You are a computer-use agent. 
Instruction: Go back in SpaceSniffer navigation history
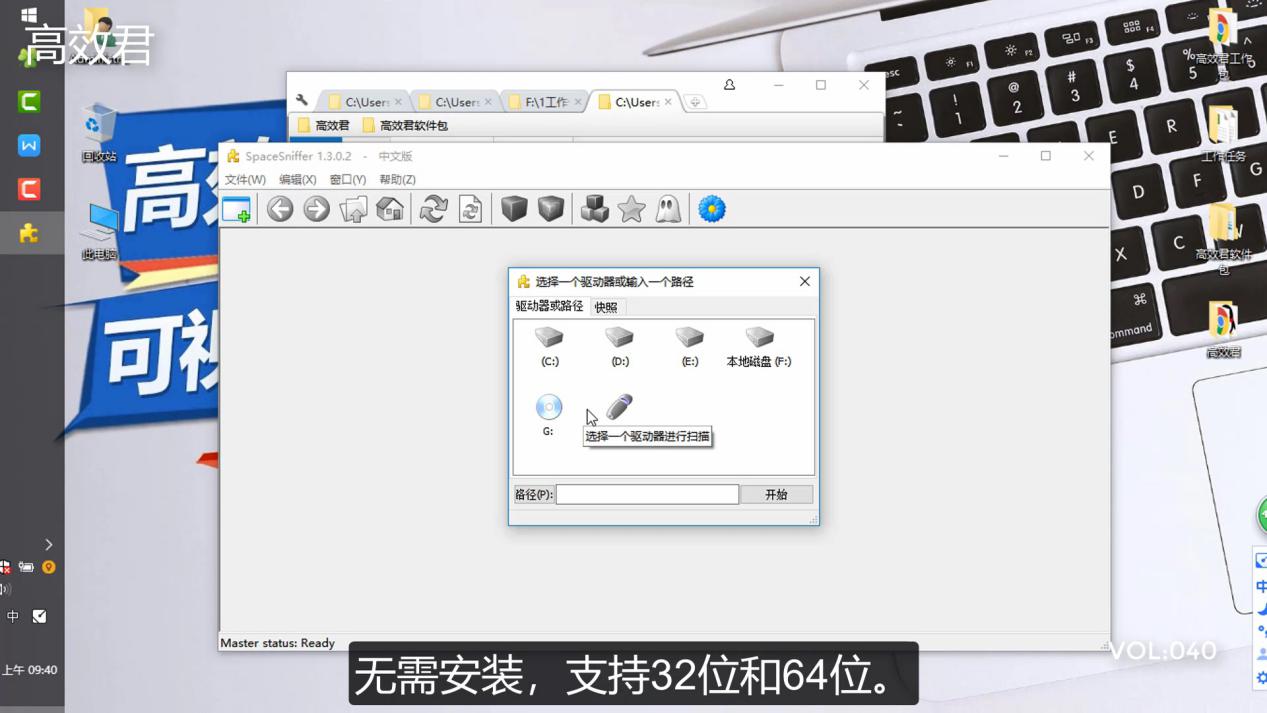tap(279, 209)
